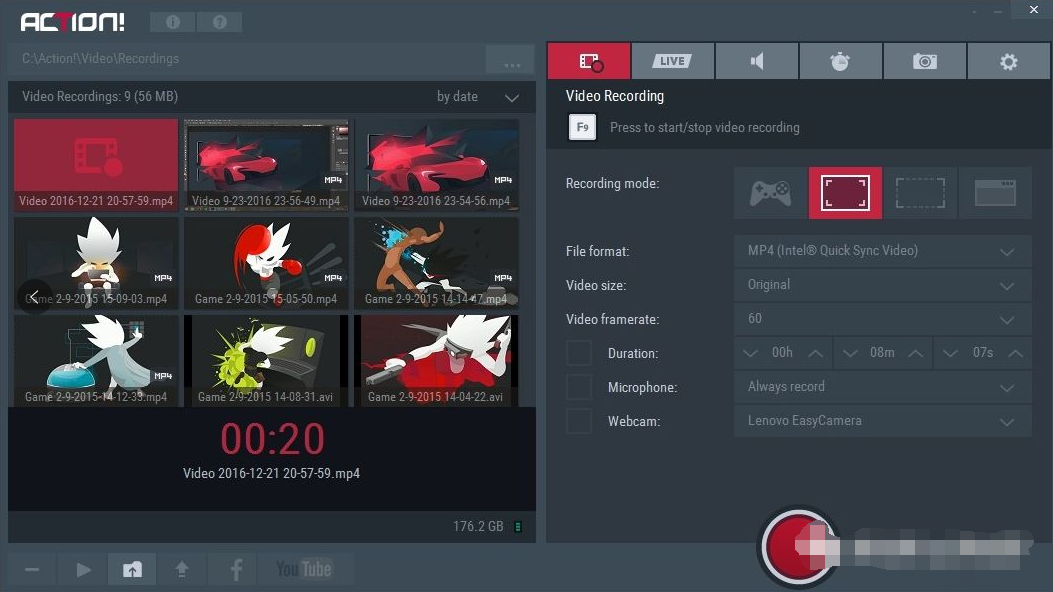Click the question mark help icon
This screenshot has width=1053, height=592.
pyautogui.click(x=220, y=22)
